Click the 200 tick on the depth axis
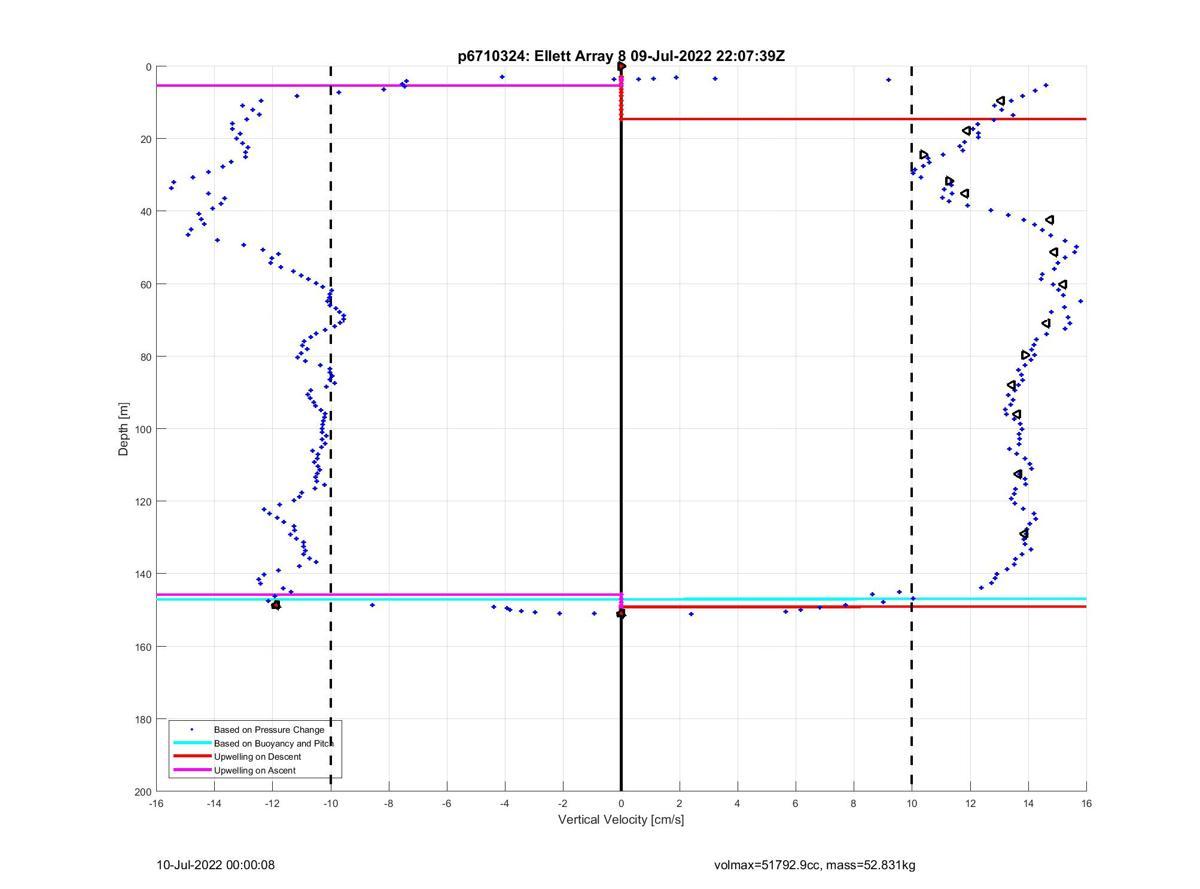Screen dimensions: 1200x889 point(142,792)
